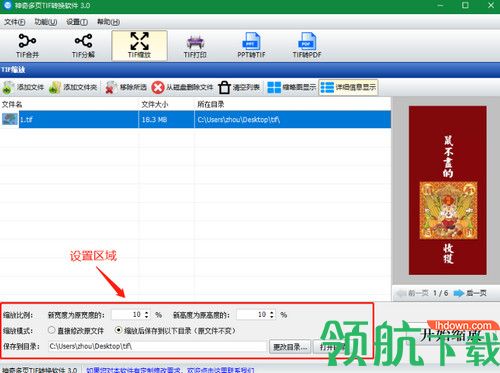Switch to 详细信息显示 detail view
The width and height of the screenshot is (500, 373).
(x=348, y=88)
